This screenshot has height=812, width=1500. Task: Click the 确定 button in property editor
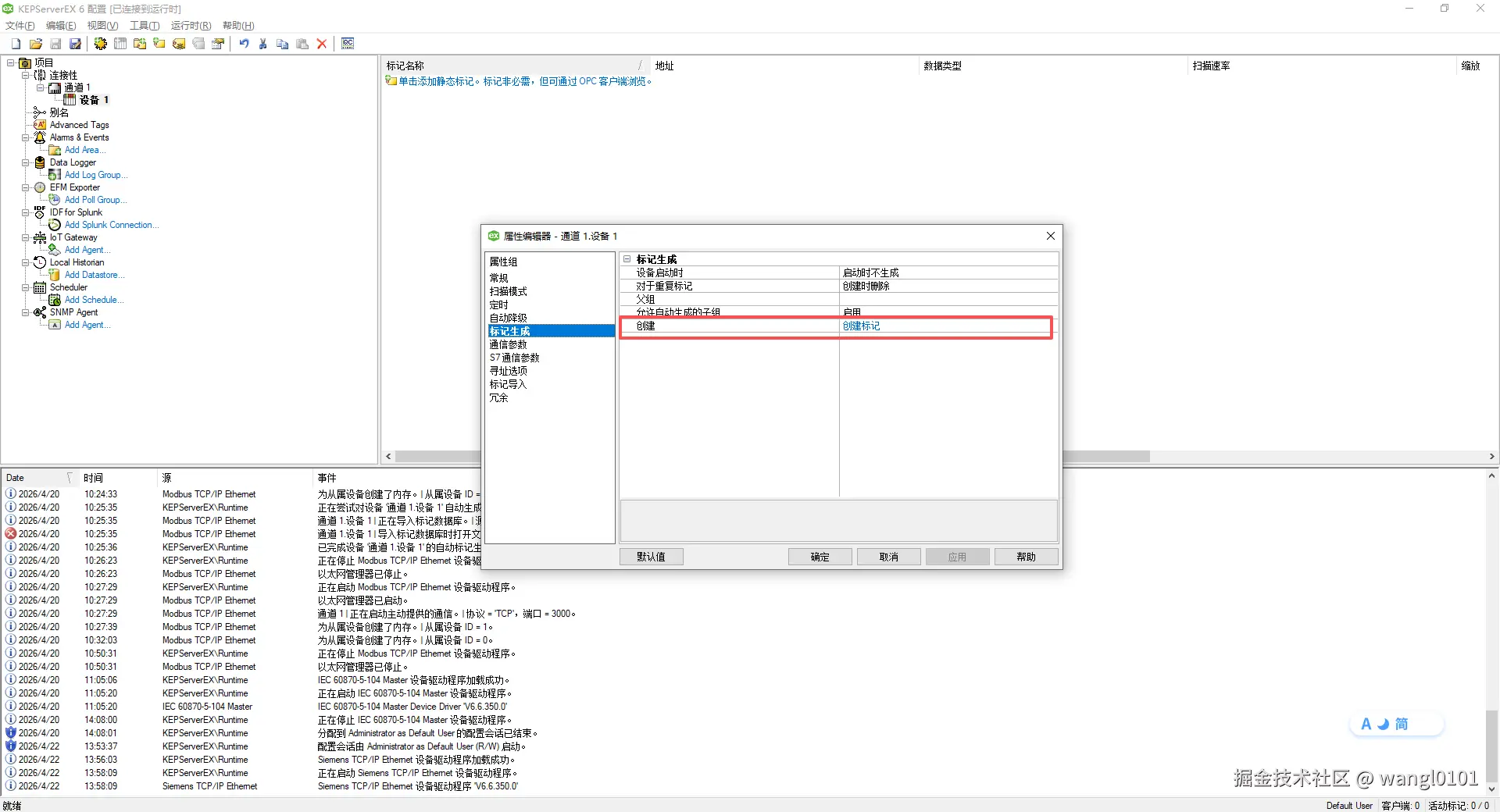pyautogui.click(x=820, y=557)
